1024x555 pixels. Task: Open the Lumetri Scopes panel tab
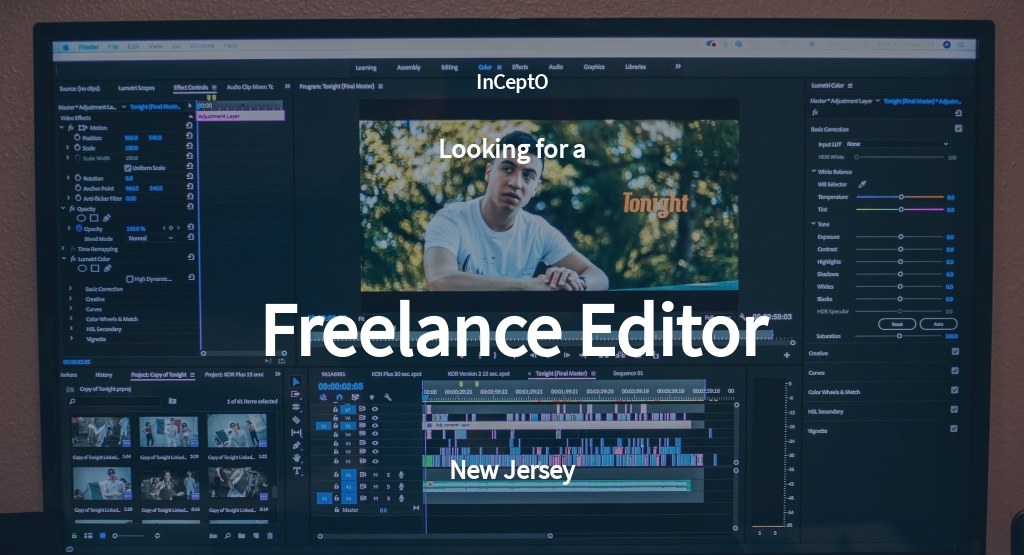(x=135, y=88)
